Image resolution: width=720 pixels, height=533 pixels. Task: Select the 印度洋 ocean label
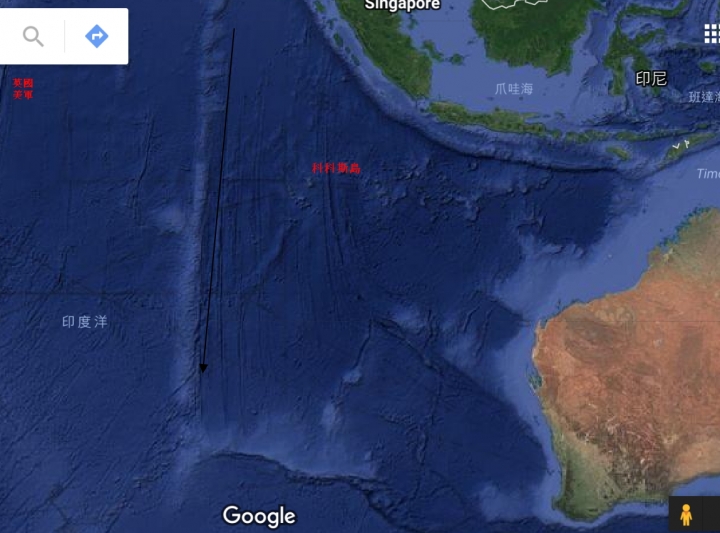(85, 322)
